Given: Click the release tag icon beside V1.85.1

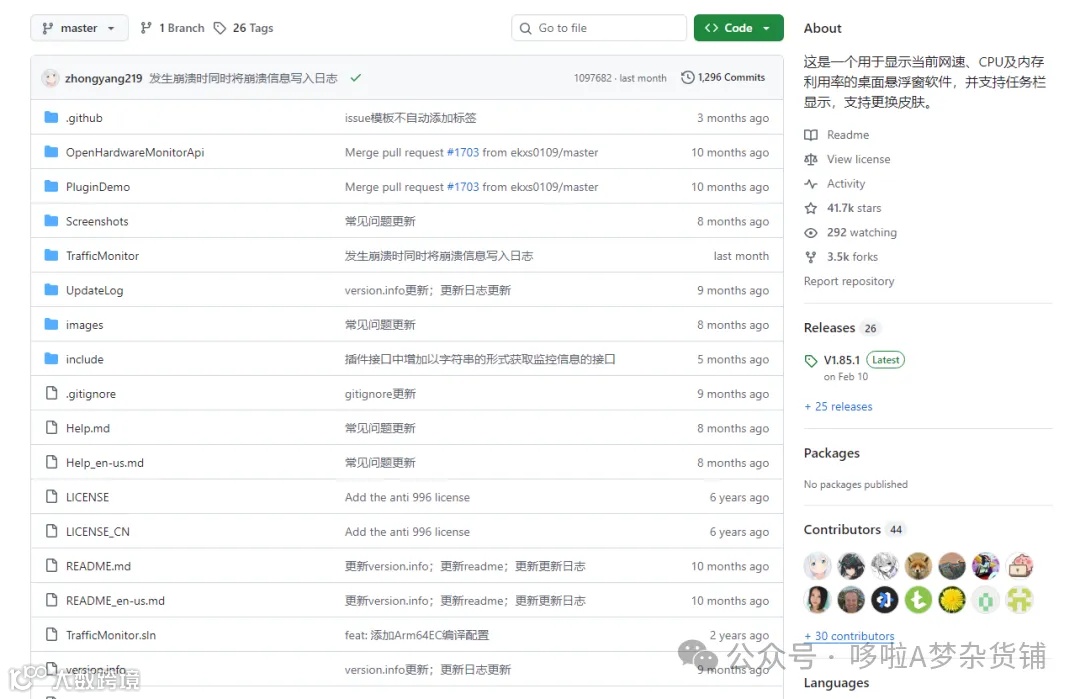Looking at the screenshot, I should point(811,360).
